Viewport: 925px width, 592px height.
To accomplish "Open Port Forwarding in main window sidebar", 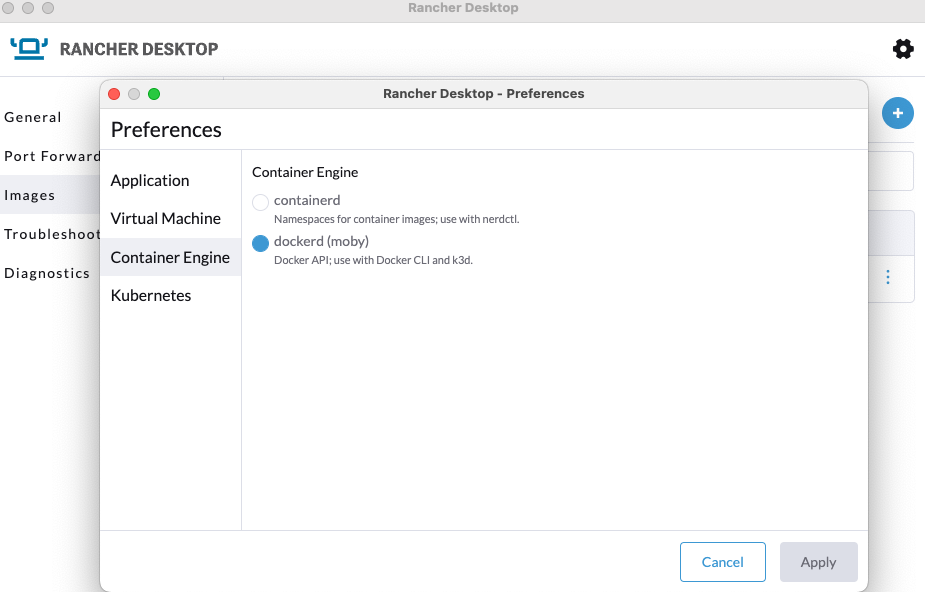I will [x=51, y=156].
